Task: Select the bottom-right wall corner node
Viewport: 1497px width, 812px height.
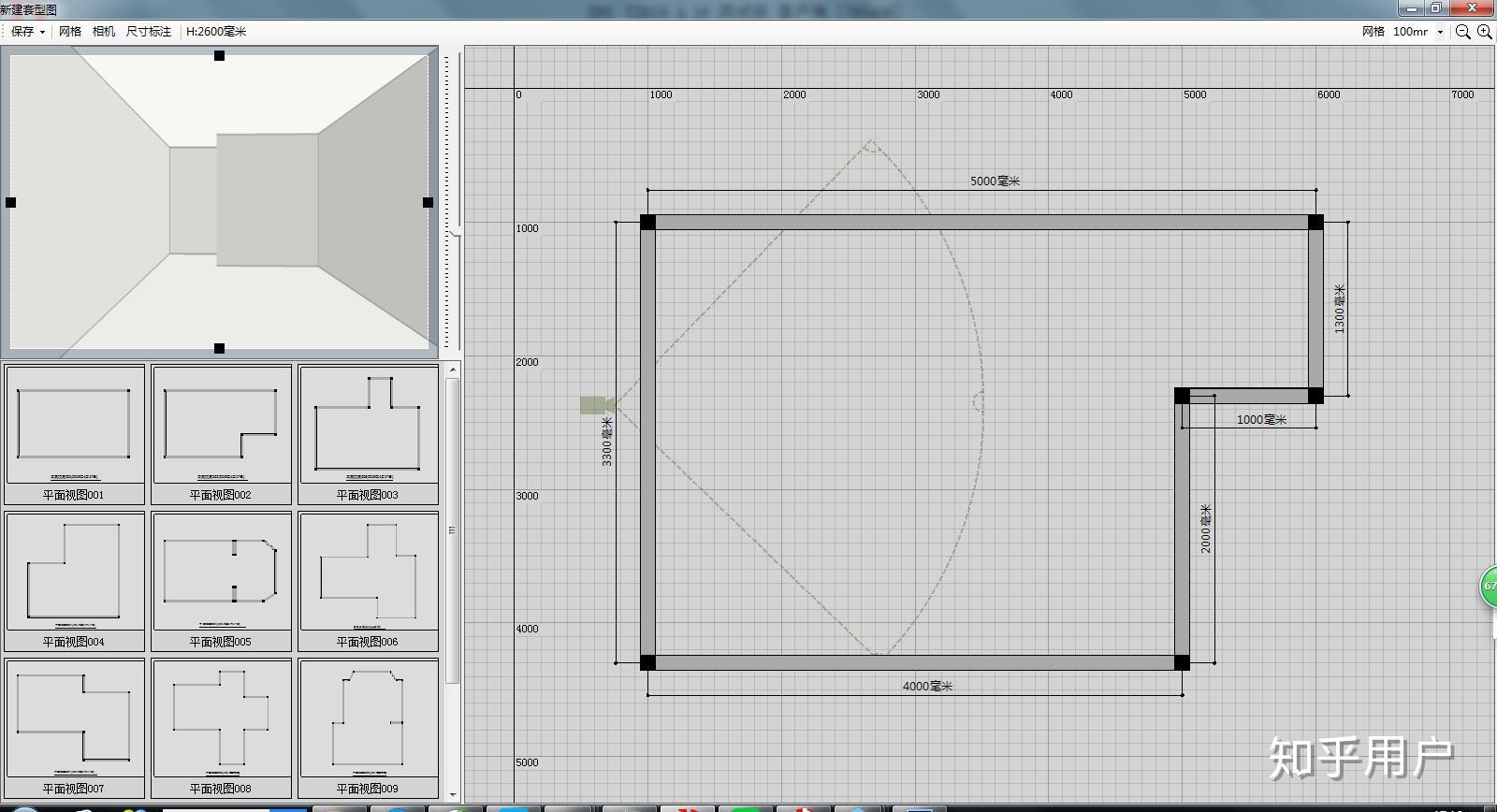Action: click(1182, 662)
